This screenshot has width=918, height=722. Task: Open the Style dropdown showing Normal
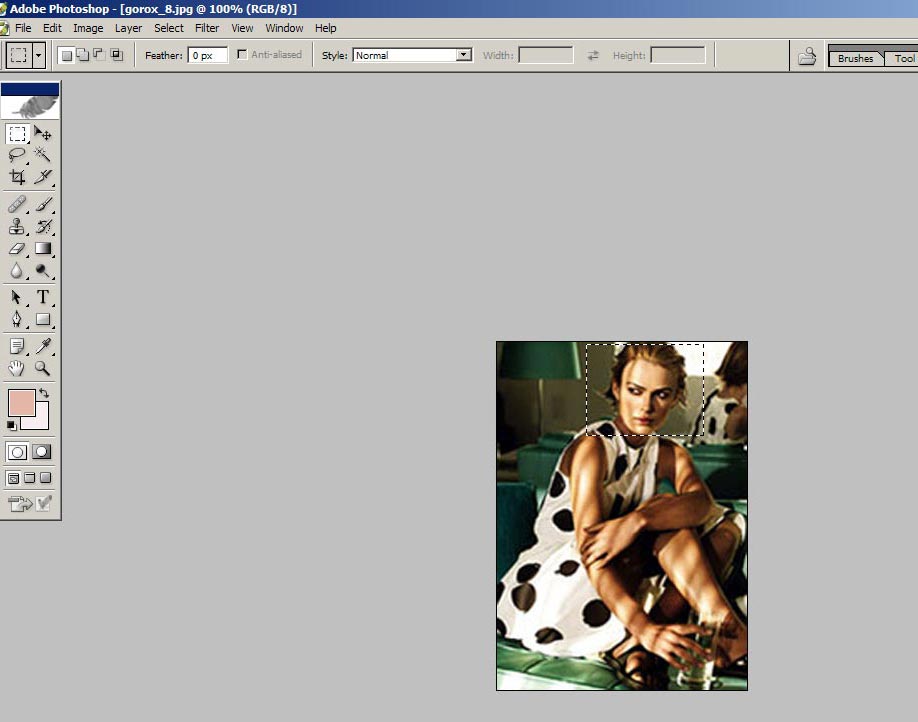click(412, 55)
